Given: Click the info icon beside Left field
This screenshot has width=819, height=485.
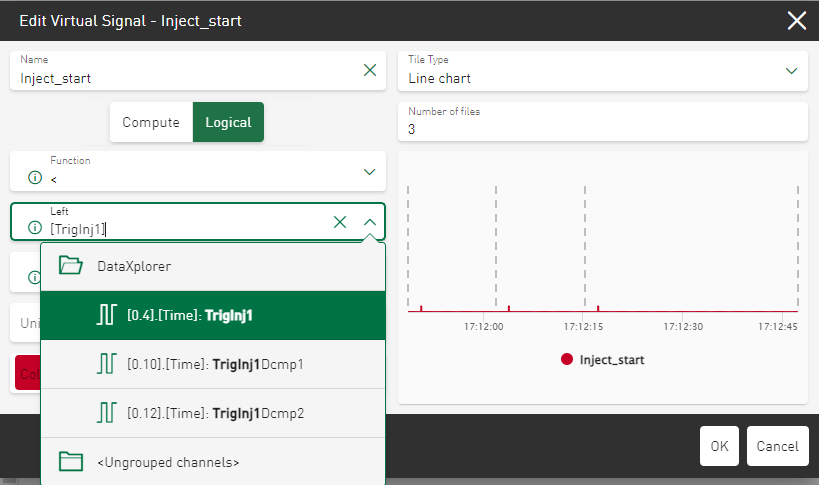Looking at the screenshot, I should [x=35, y=228].
